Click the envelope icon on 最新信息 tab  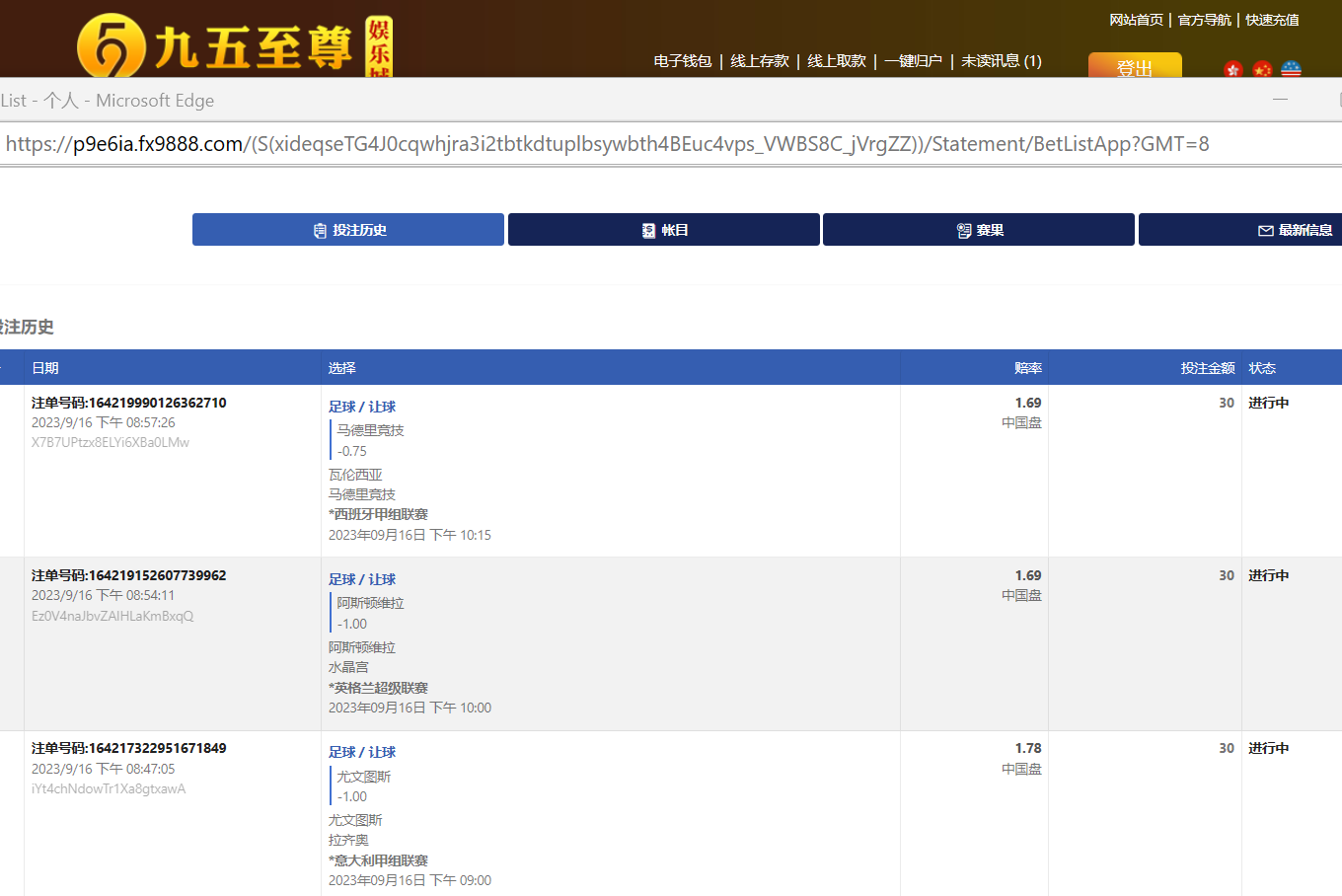click(1265, 231)
